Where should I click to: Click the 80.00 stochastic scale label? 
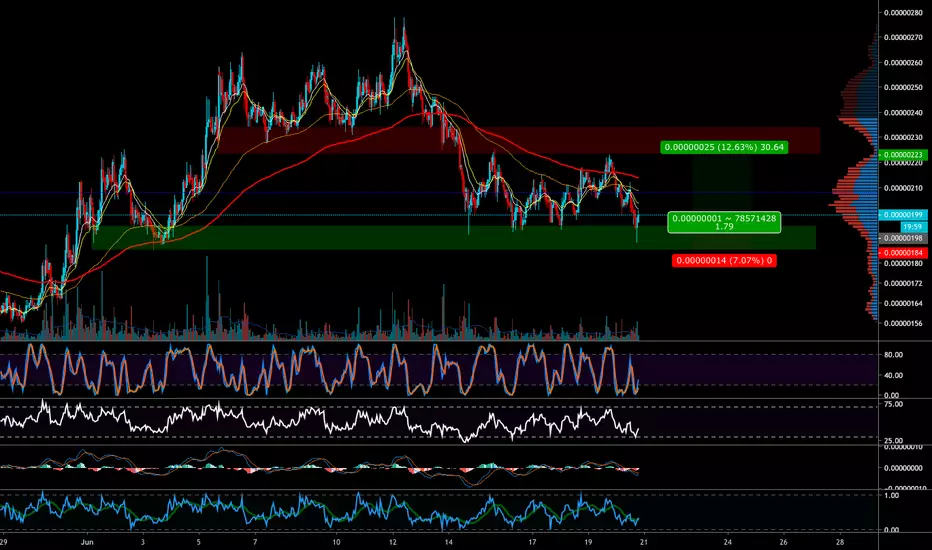click(x=893, y=354)
